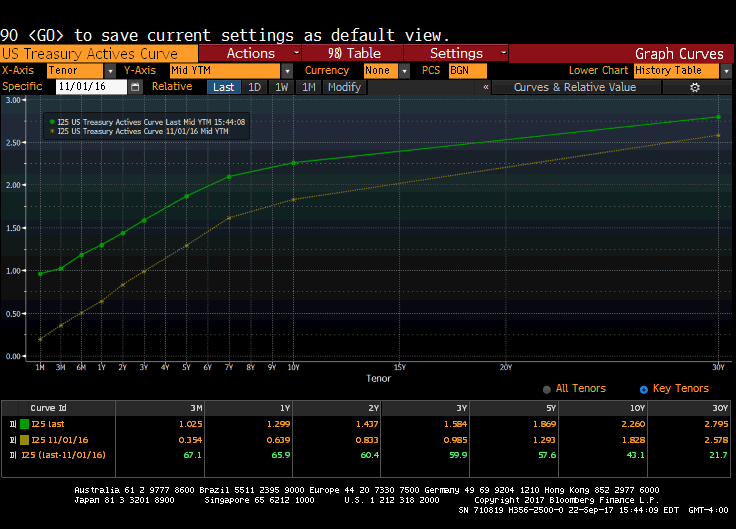Open chart gear settings icon
Screen dimensions: 736x529
[695, 87]
